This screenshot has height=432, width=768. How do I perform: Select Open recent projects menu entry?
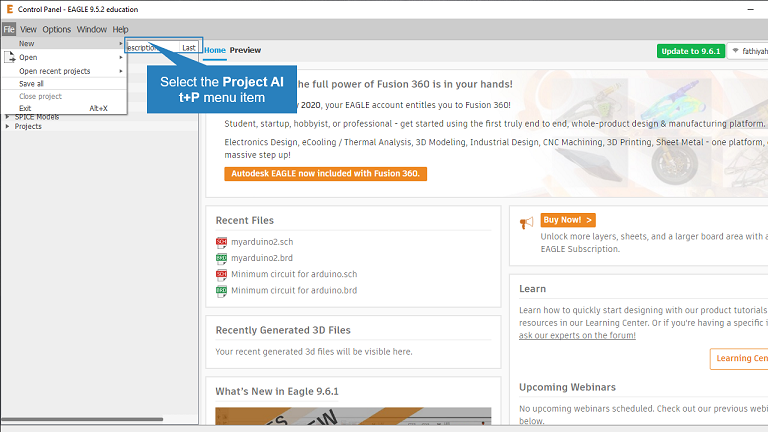64,71
